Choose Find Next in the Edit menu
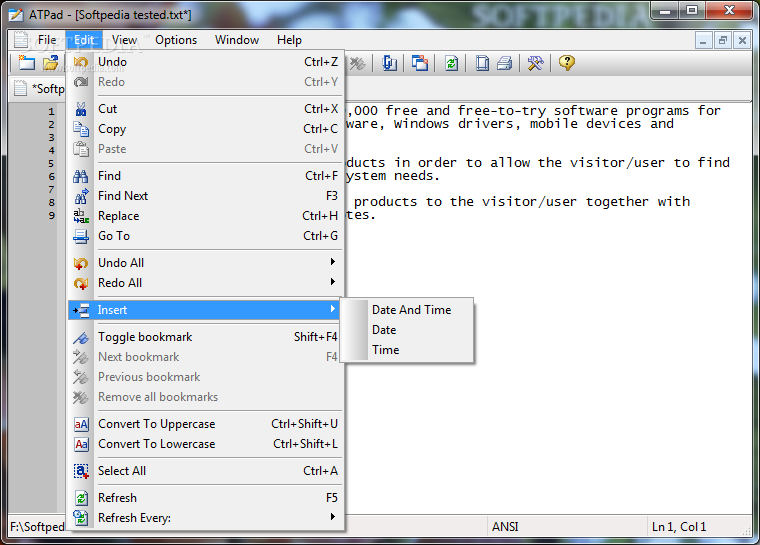 [x=206, y=196]
